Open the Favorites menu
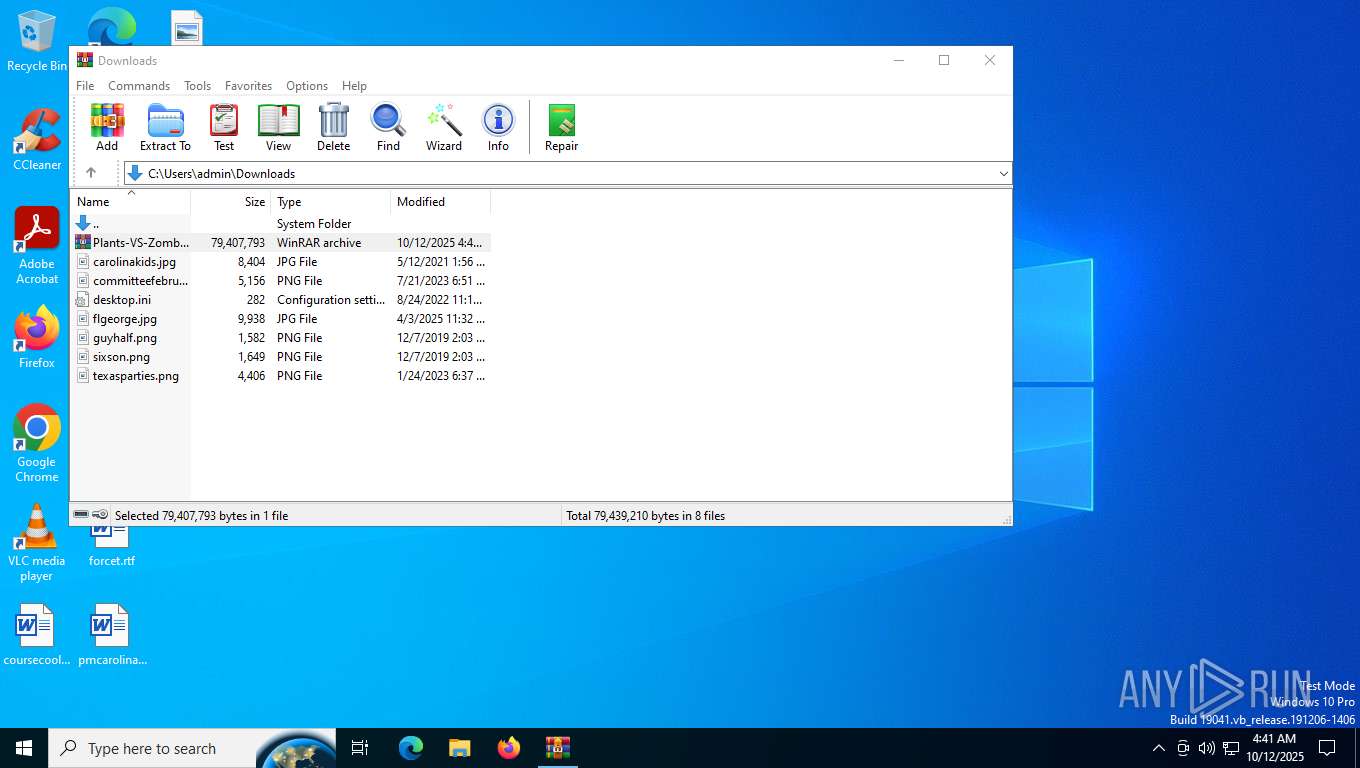This screenshot has width=1360, height=768. click(x=248, y=86)
